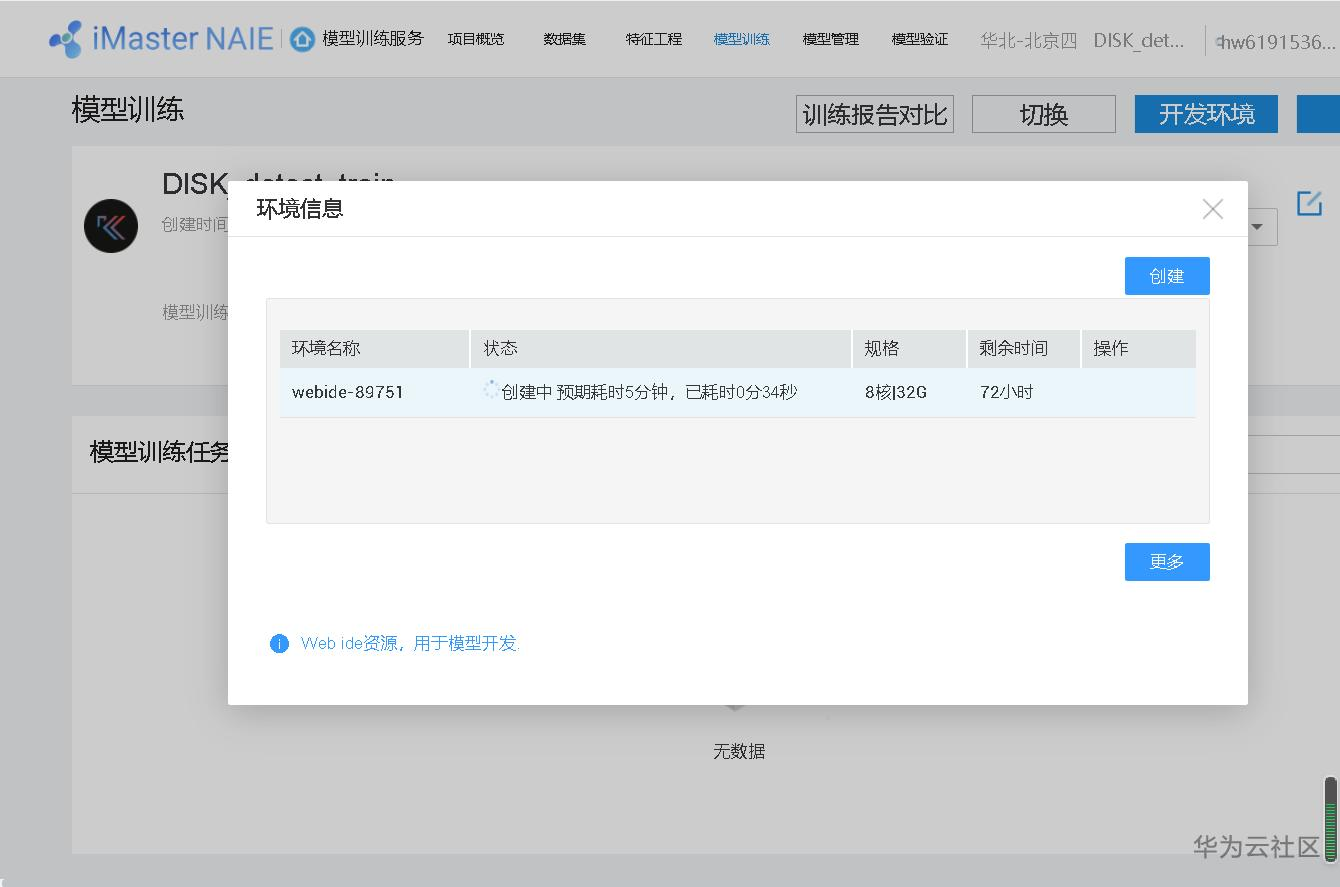Open the model training service home icon
This screenshot has width=1340, height=887.
pos(302,39)
